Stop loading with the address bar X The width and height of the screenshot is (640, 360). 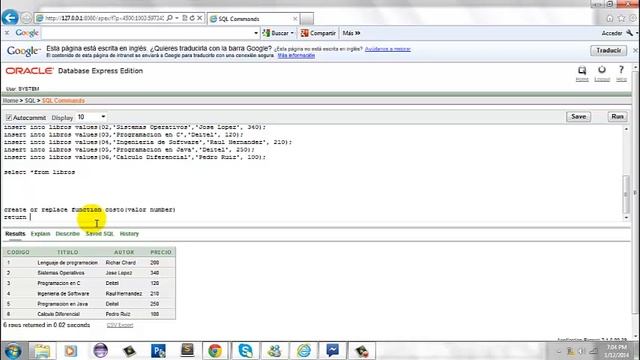point(200,18)
